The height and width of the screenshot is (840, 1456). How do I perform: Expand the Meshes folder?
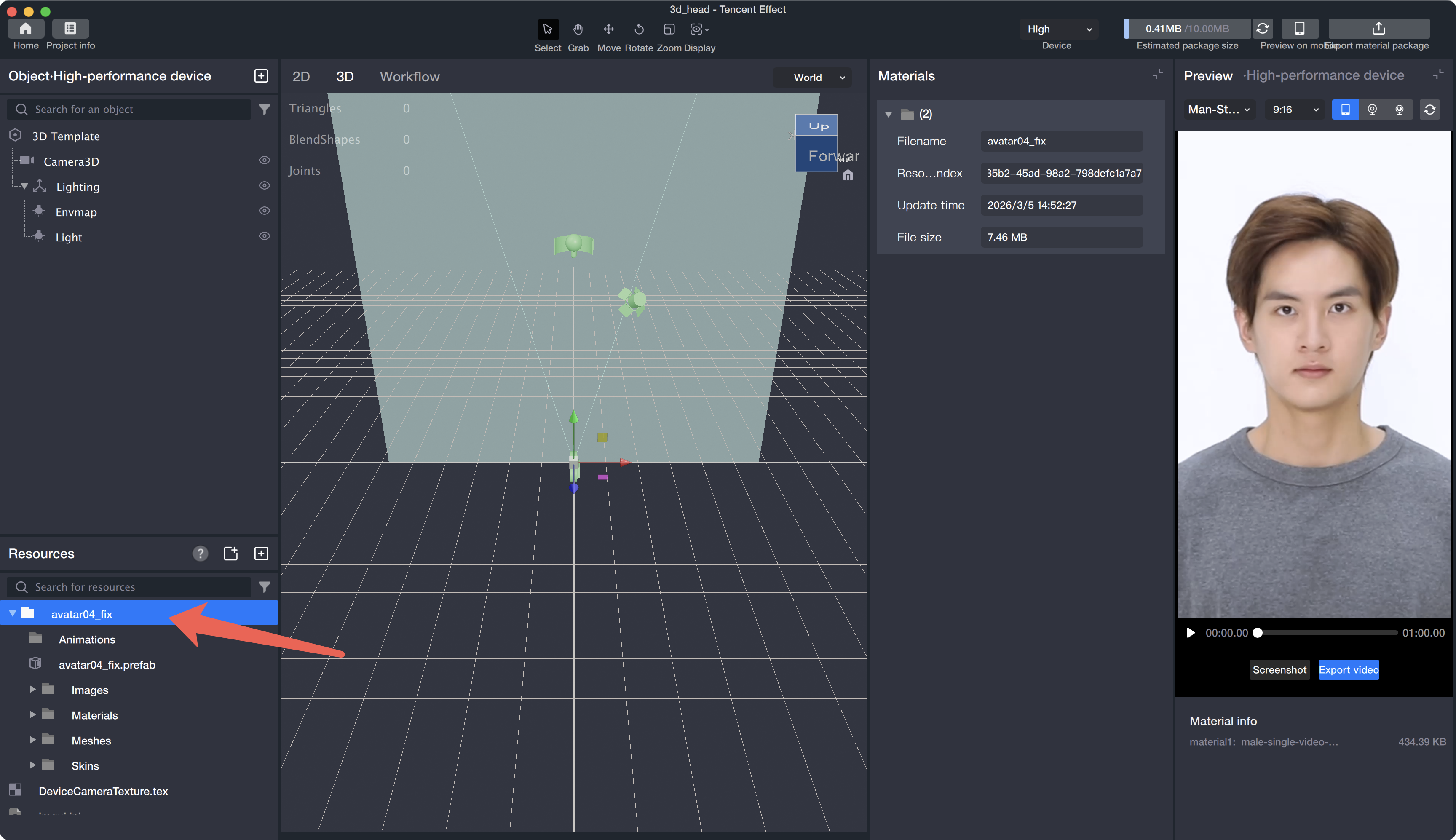33,740
